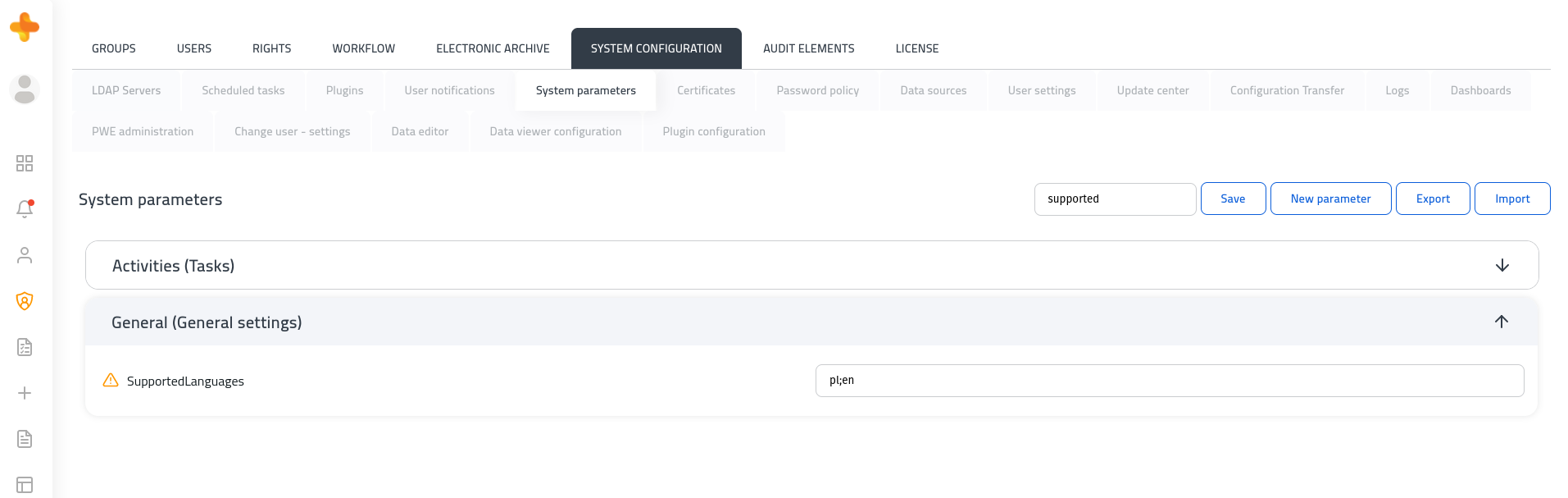Click the Export button
This screenshot has width=1568, height=498.
(1433, 199)
